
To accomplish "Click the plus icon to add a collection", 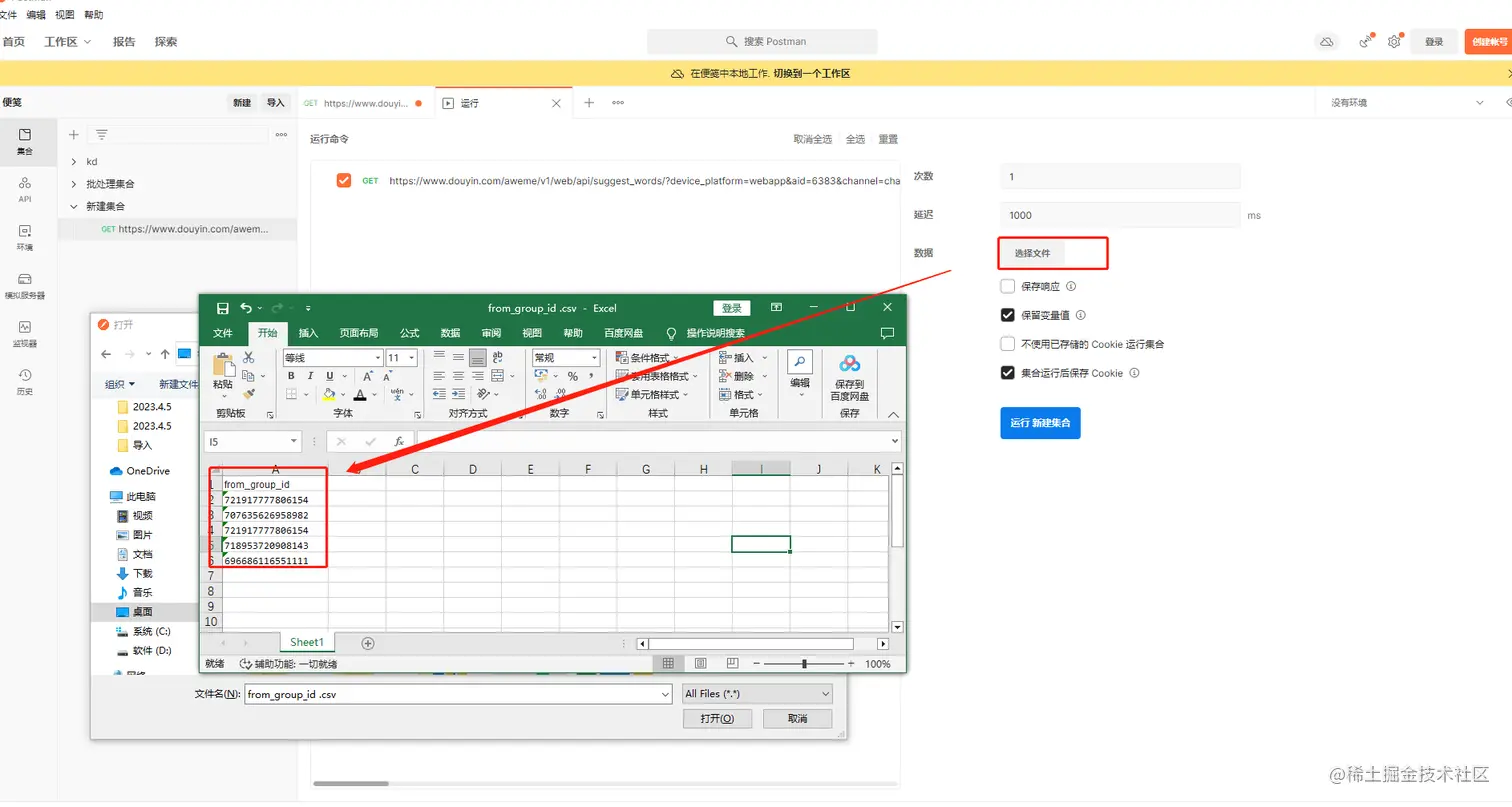I will (73, 134).
